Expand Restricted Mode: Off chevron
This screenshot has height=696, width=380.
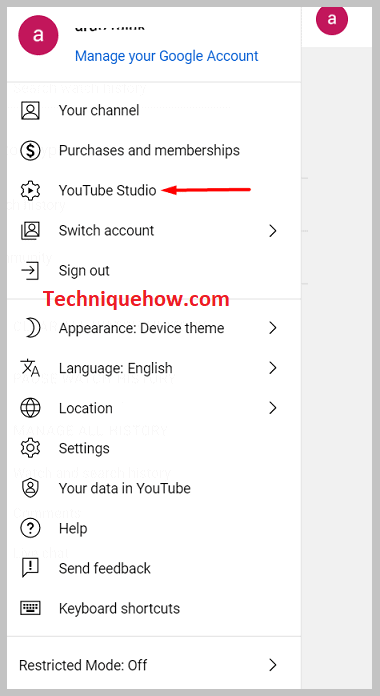pos(273,665)
